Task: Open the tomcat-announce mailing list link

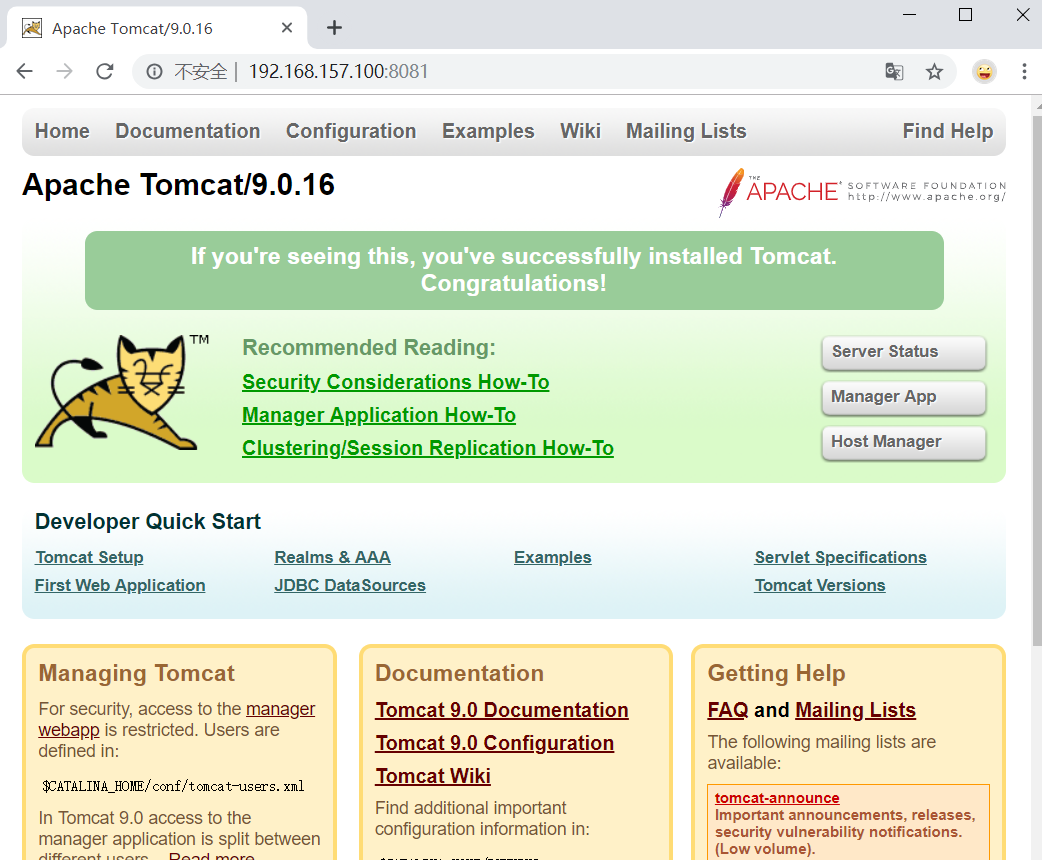Action: (777, 798)
